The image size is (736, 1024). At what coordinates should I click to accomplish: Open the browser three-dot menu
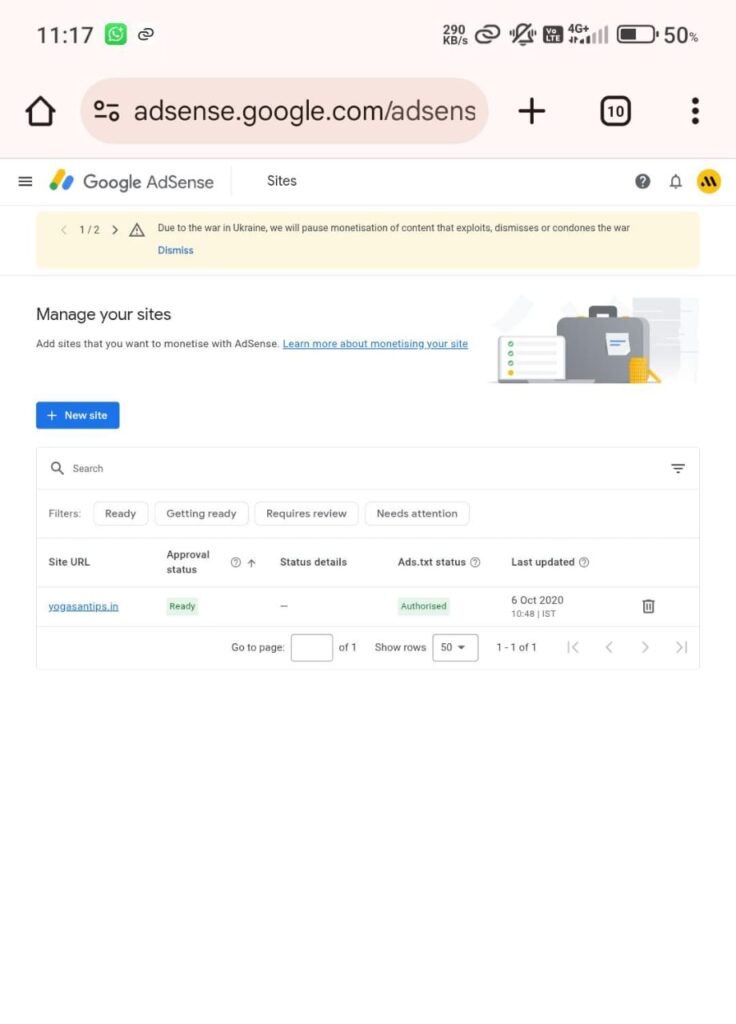pyautogui.click(x=695, y=111)
